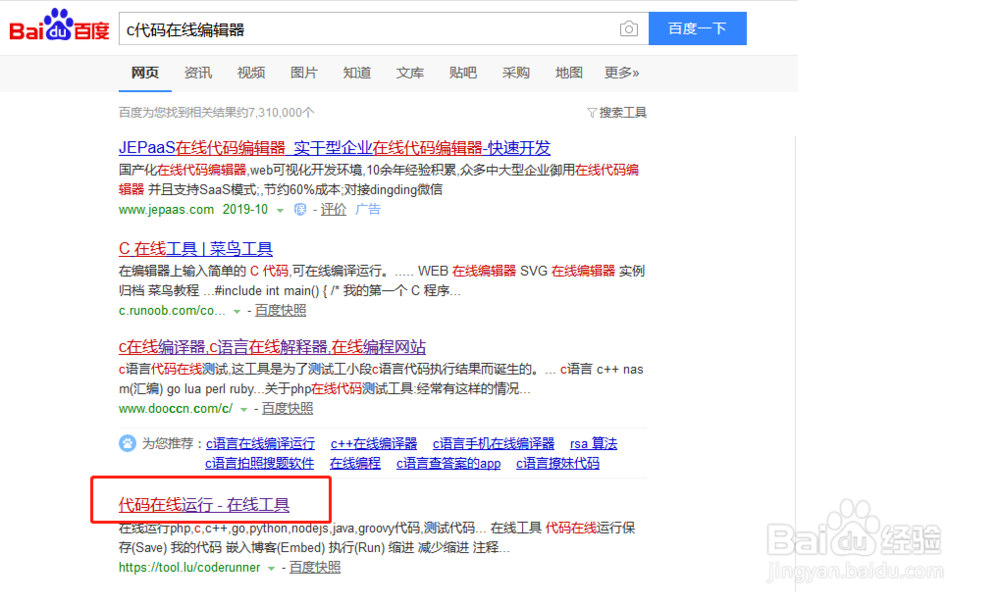
Task: Click result count text 百度为您找到相关结果约7,310,000个
Action: pos(216,113)
